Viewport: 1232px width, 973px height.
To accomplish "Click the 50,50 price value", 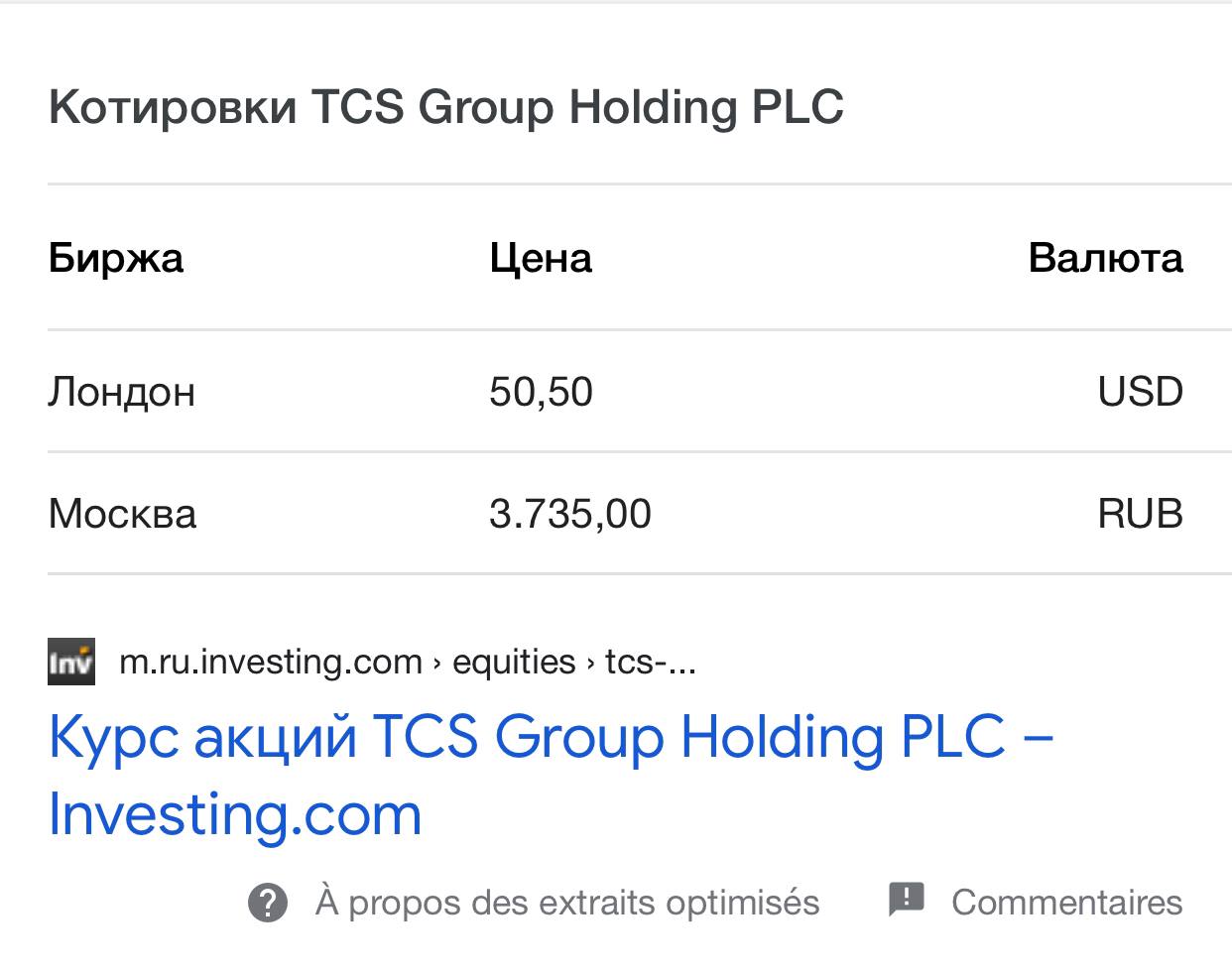I will (x=541, y=392).
